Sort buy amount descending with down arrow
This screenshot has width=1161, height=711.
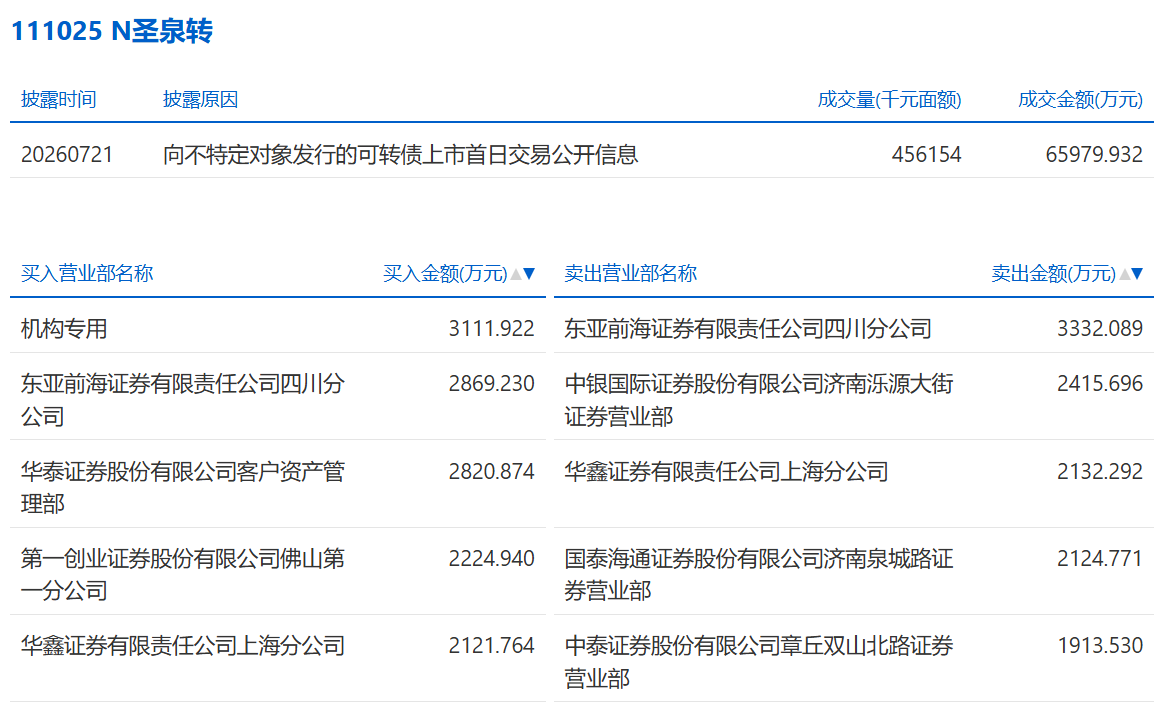click(529, 274)
